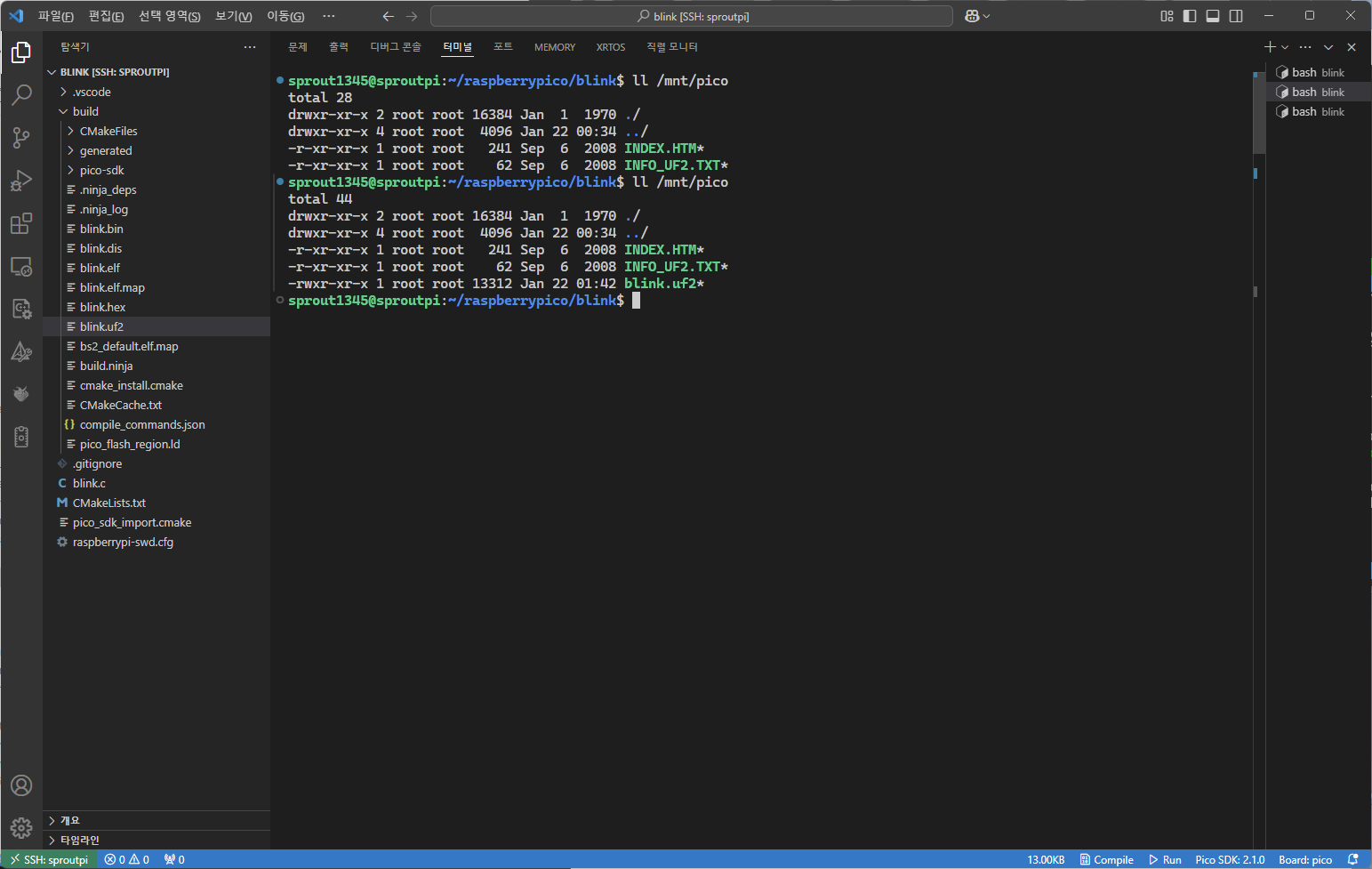The image size is (1372, 869).
Task: Create a new terminal with plus icon
Action: [x=1270, y=47]
